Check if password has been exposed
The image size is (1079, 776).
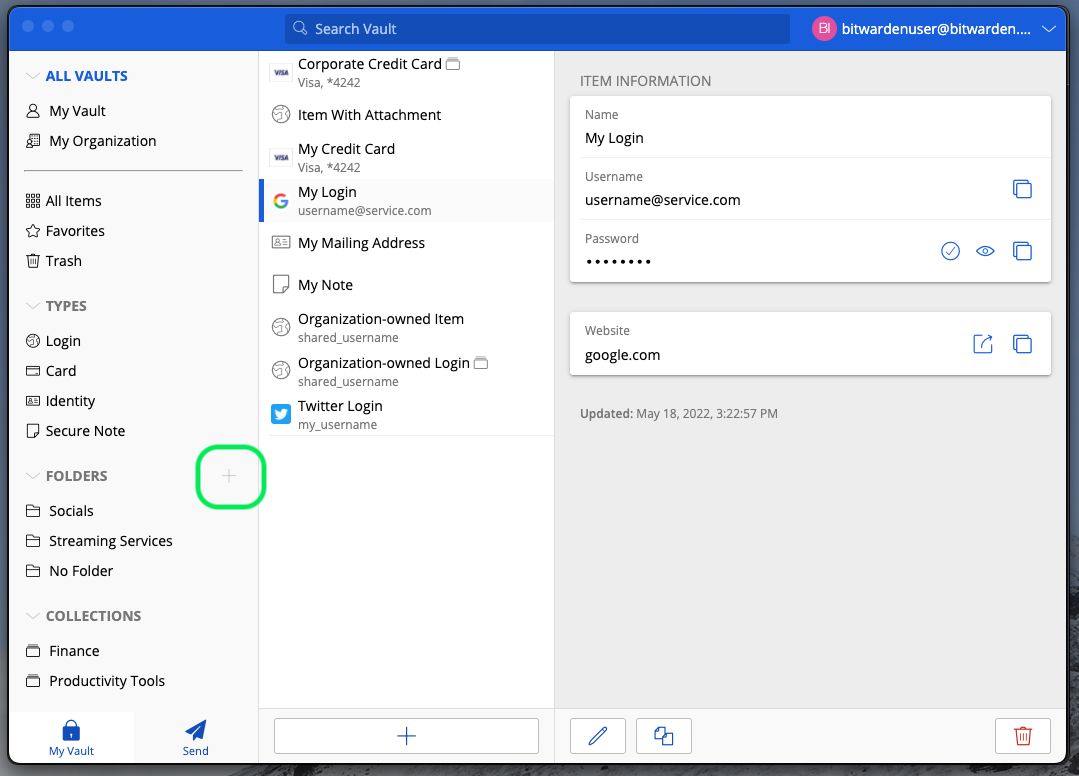[x=950, y=251]
